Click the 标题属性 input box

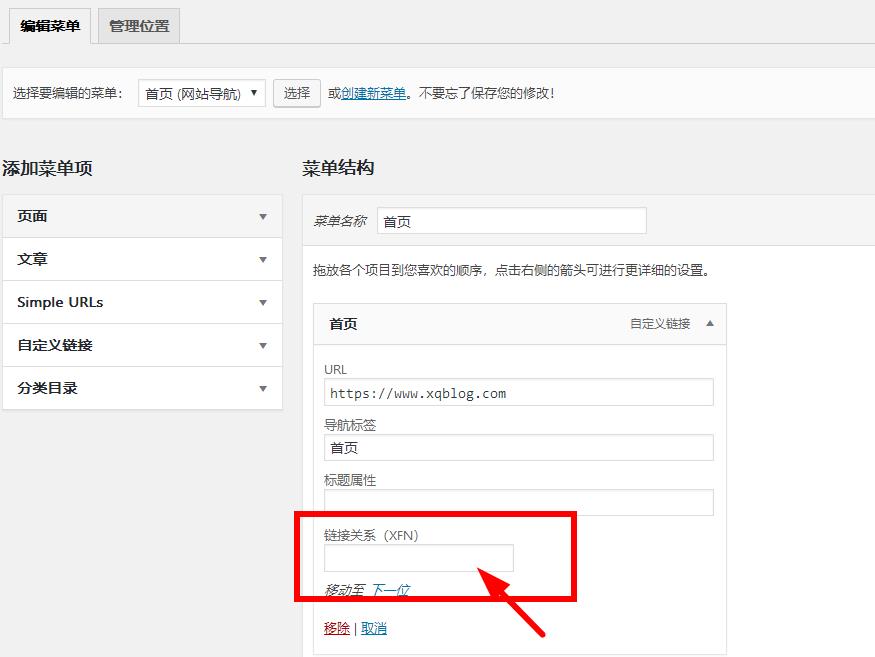pos(518,502)
